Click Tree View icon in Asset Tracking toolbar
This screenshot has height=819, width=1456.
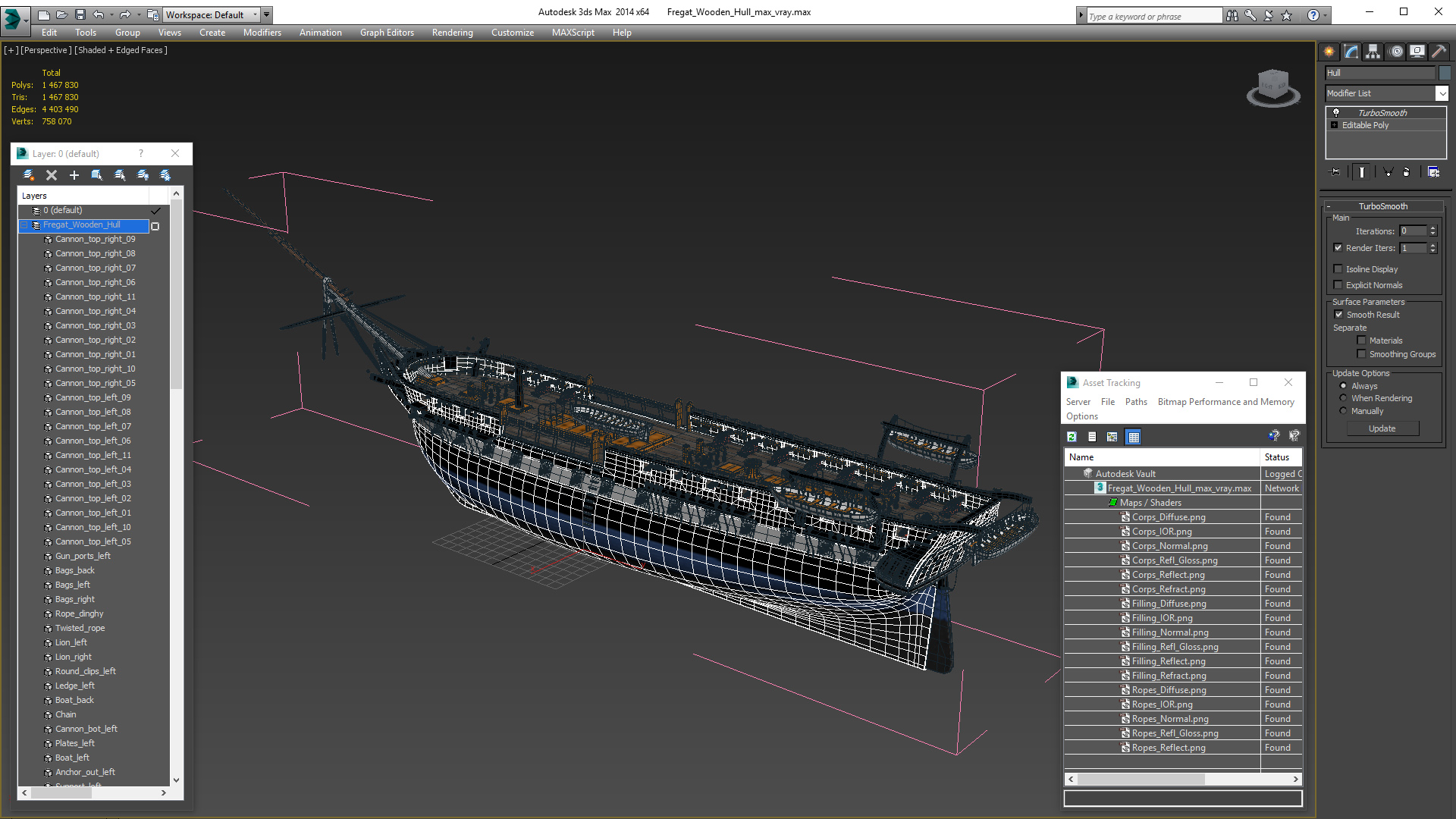pos(1112,437)
